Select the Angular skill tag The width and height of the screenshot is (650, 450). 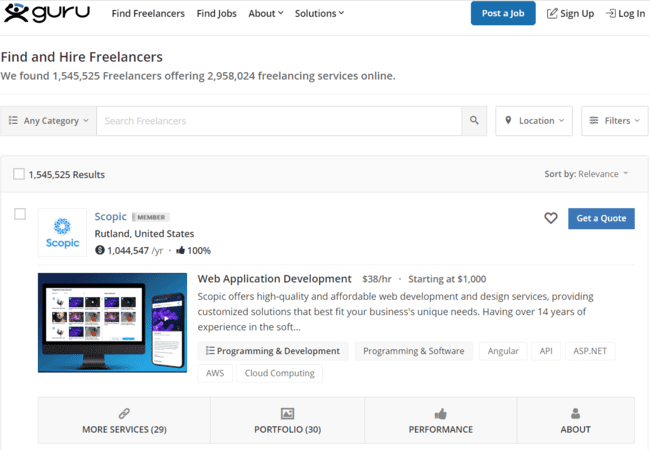[x=503, y=351]
